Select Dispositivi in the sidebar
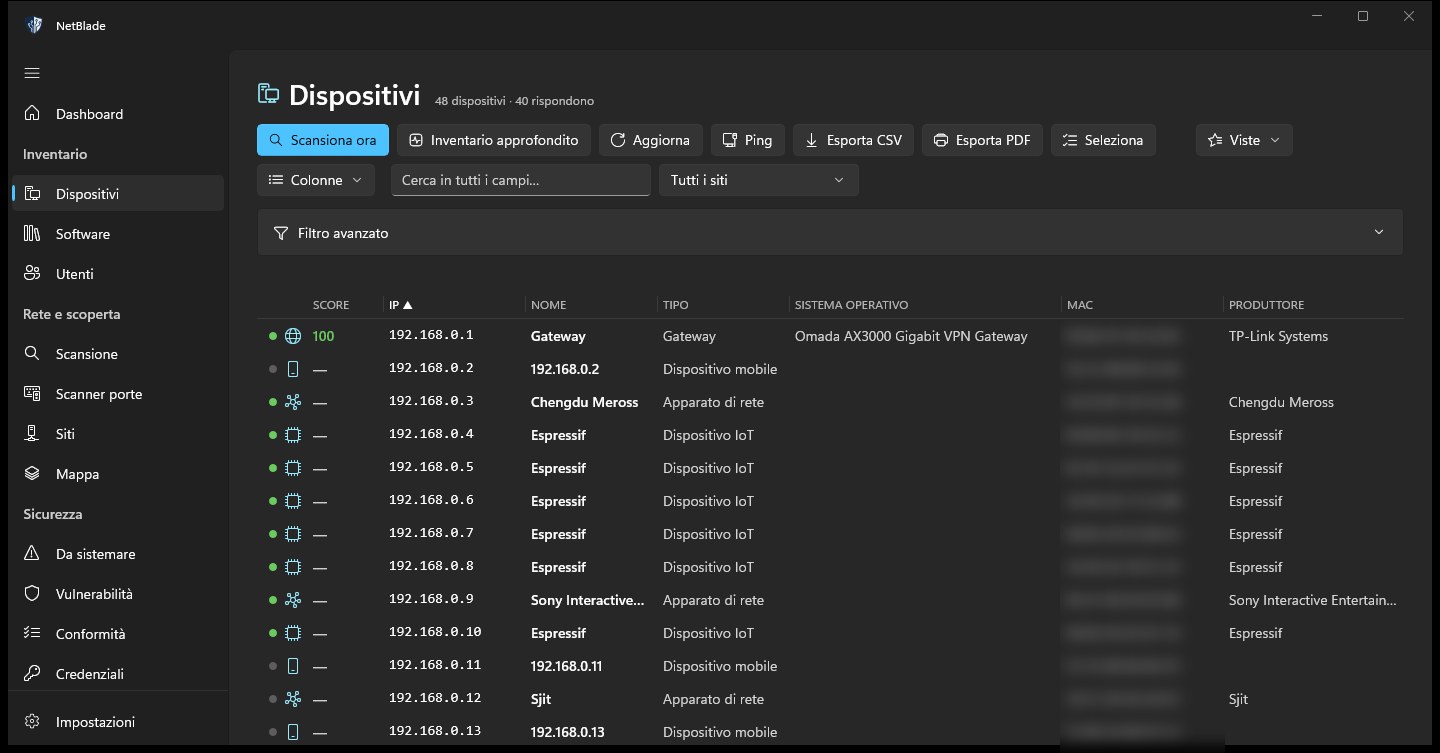Image resolution: width=1440 pixels, height=753 pixels. pos(116,194)
